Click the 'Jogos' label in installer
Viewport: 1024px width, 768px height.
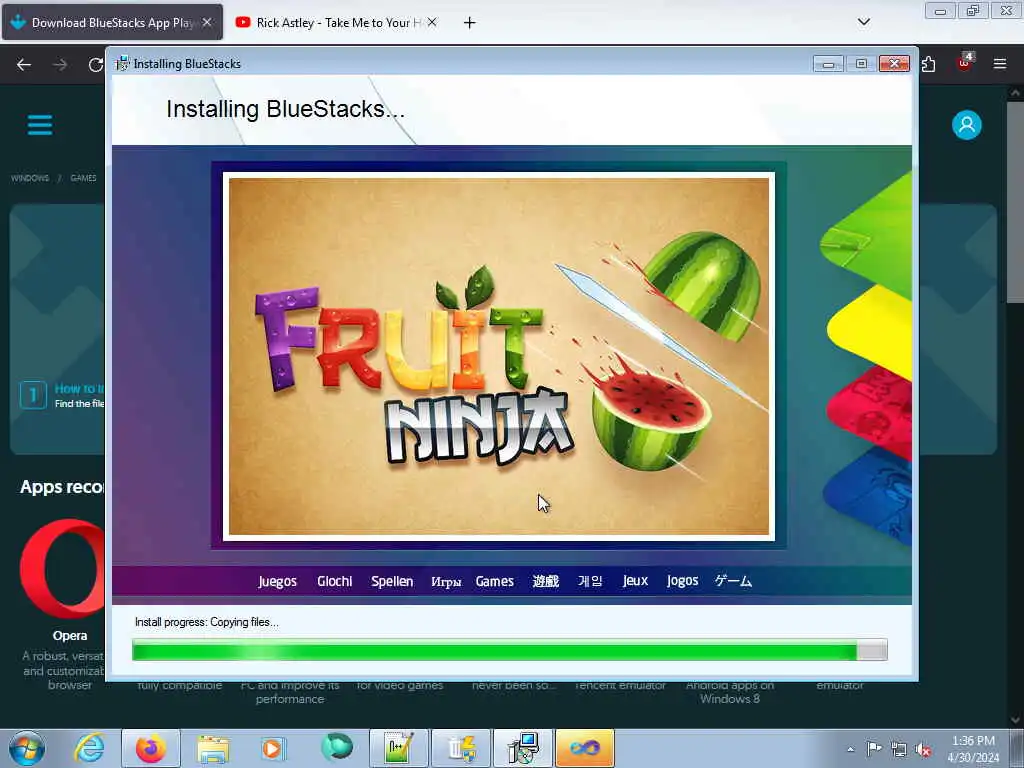coord(682,581)
